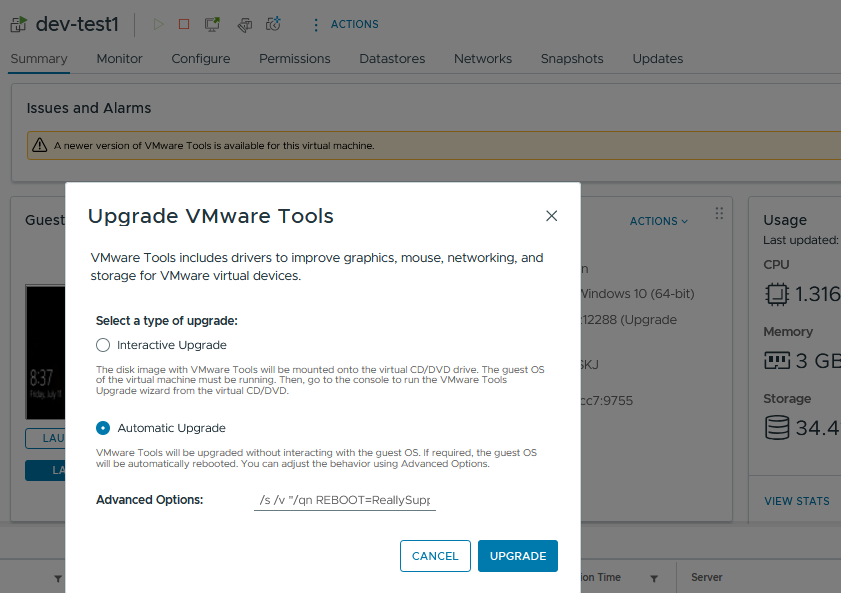The width and height of the screenshot is (841, 593).
Task: Click the 'Usage' panel heading
Action: pos(785,220)
